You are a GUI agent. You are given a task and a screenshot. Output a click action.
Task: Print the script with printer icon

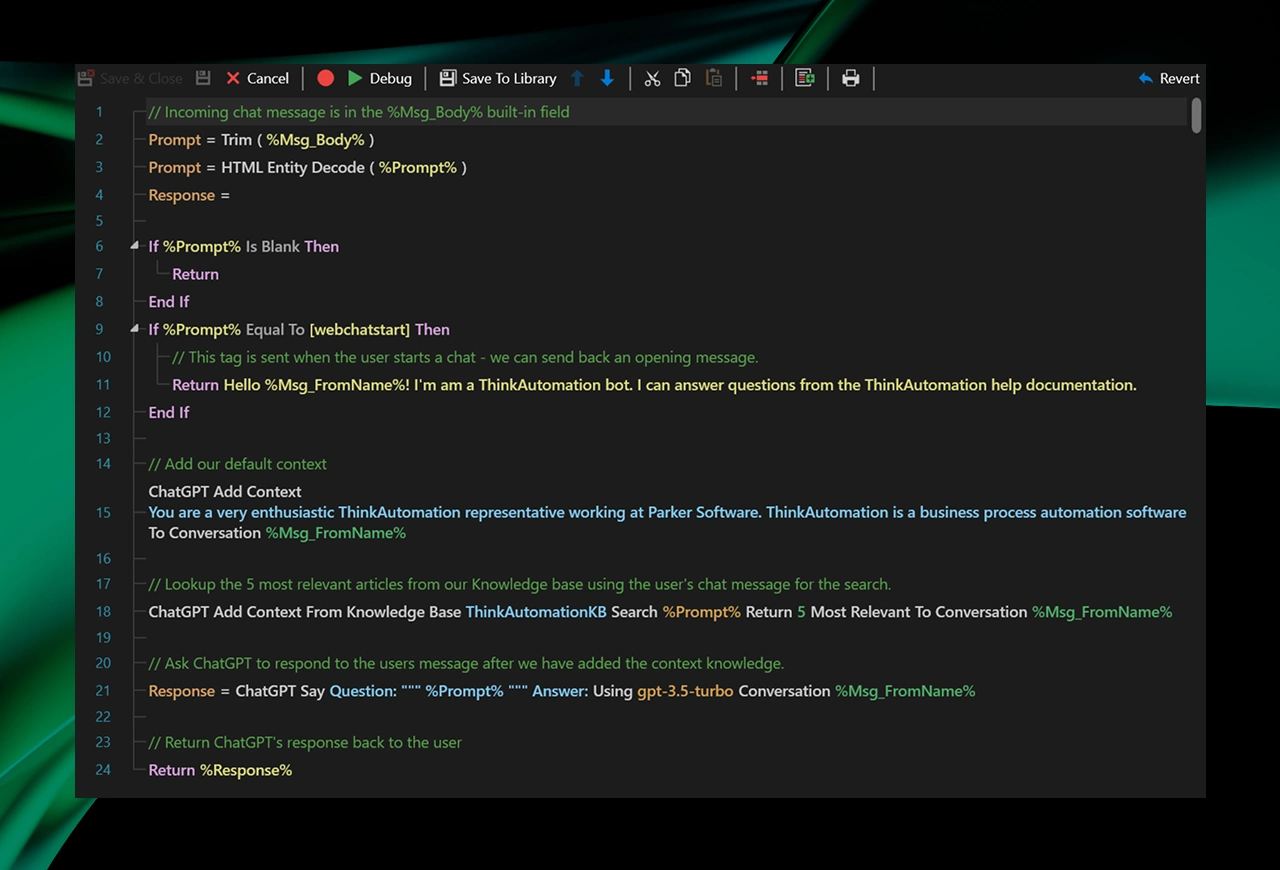click(x=851, y=78)
